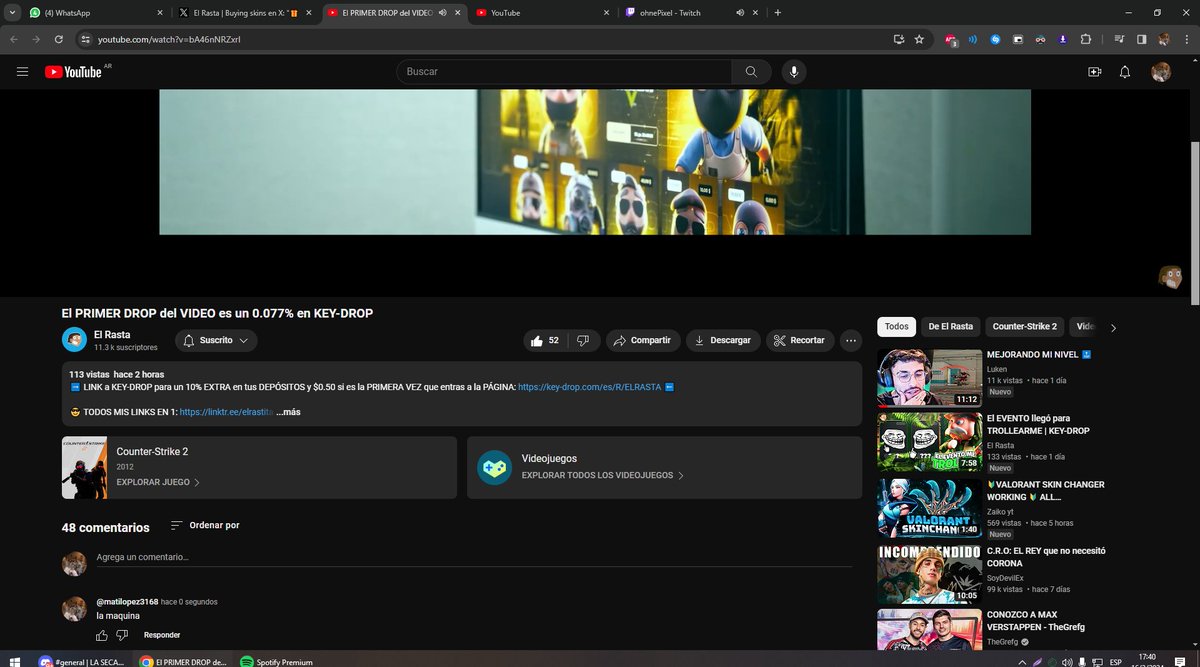The image size is (1200, 667).
Task: Click EXPLORAR TODOS LOS VIDEOJUEGOS
Action: (603, 476)
